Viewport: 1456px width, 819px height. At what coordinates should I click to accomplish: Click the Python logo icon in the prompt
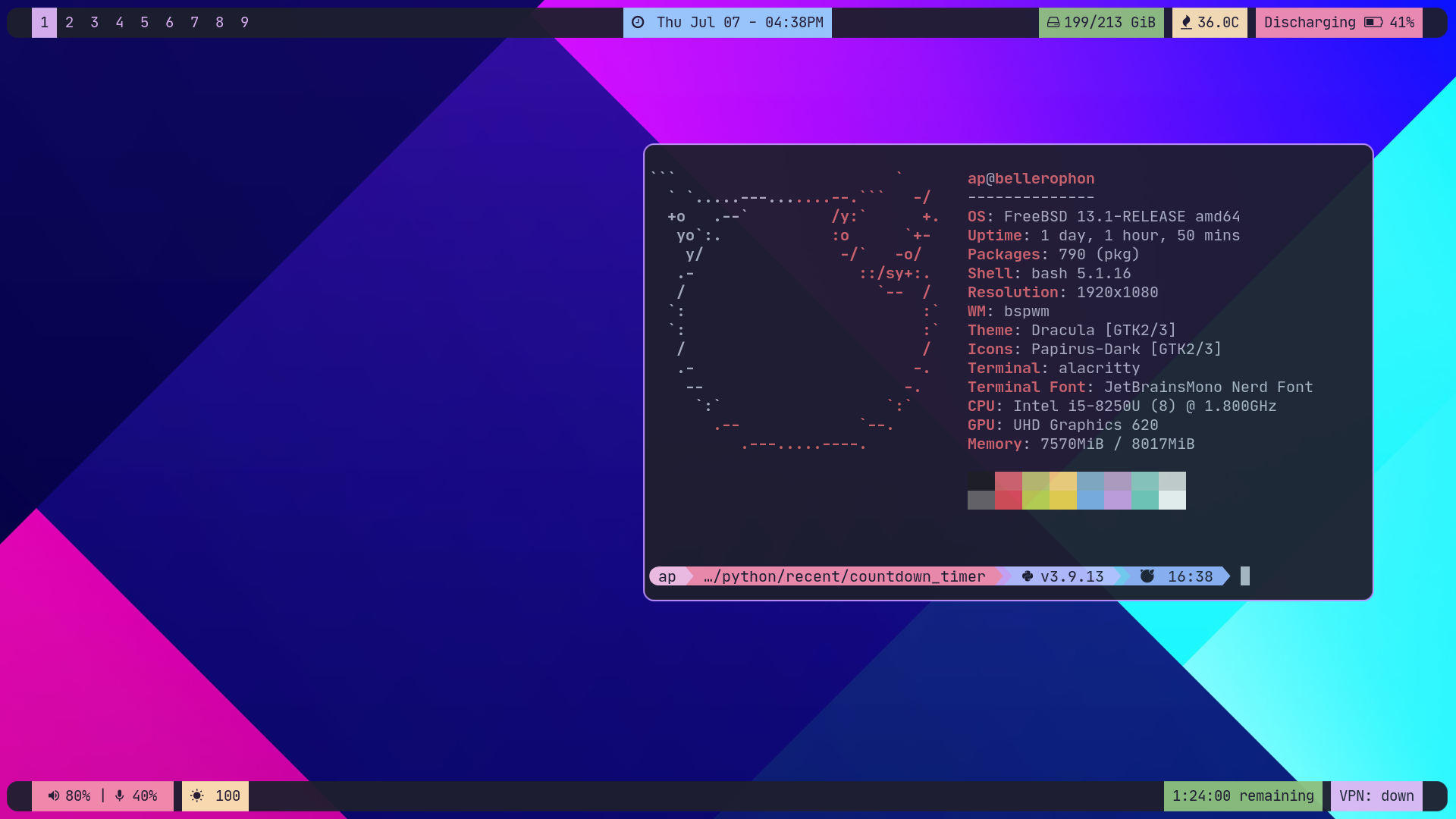tap(1028, 576)
